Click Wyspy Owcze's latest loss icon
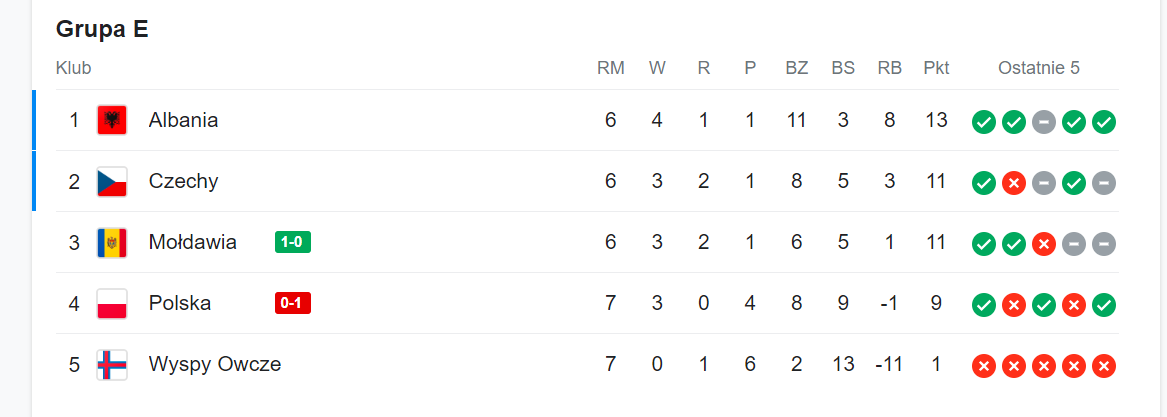Viewport: 1167px width, 417px height. pyautogui.click(x=1104, y=366)
